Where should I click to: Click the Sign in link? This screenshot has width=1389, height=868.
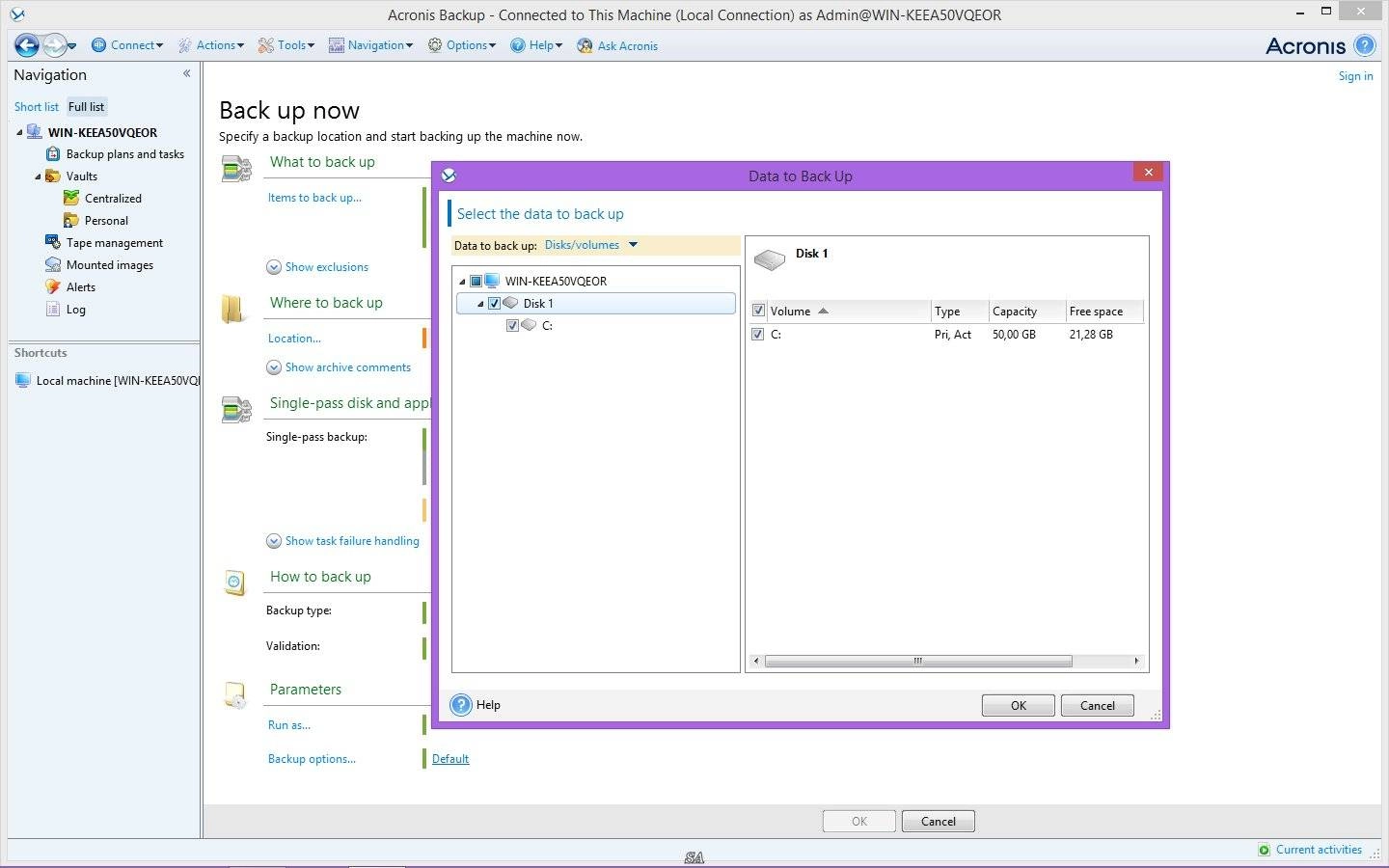[x=1355, y=76]
